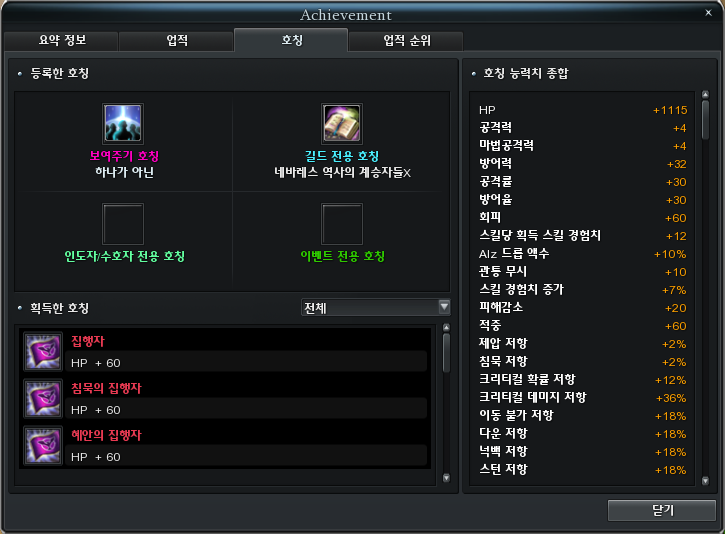Select the 침묵의 집행자 title entry
Image resolution: width=725 pixels, height=534 pixels.
click(226, 399)
